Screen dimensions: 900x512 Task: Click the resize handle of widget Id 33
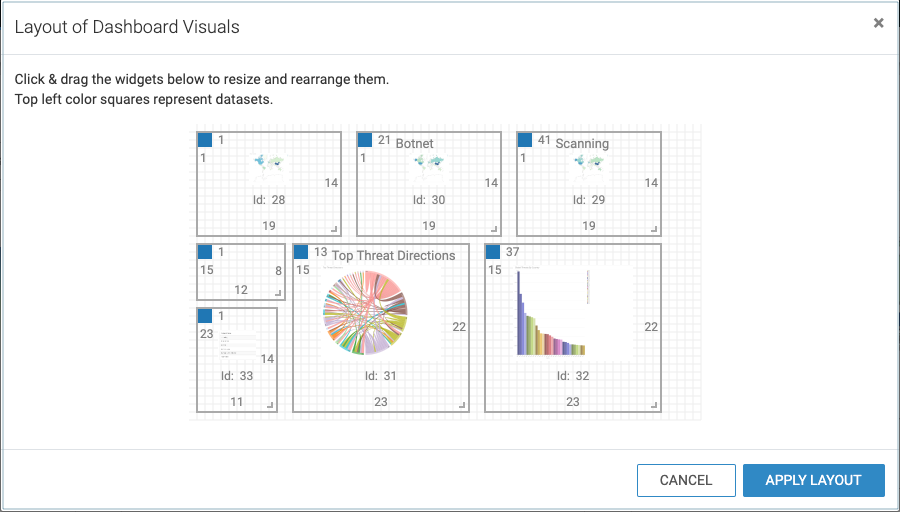coord(270,405)
